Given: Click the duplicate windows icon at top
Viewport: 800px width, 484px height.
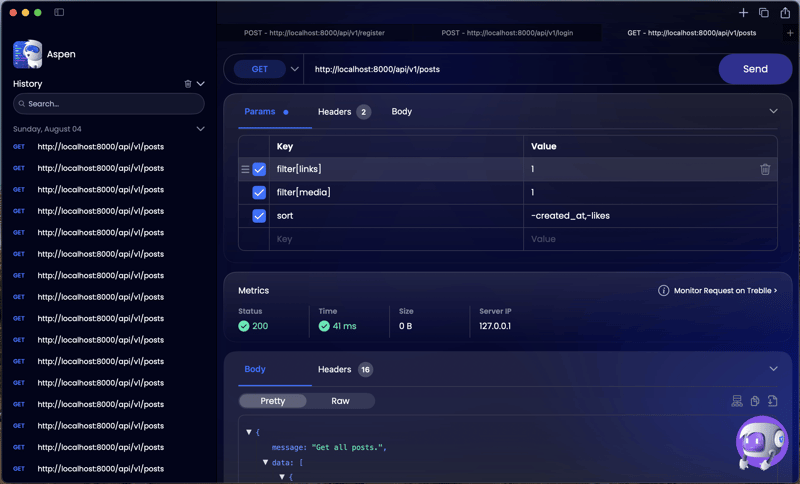Looking at the screenshot, I should [764, 13].
